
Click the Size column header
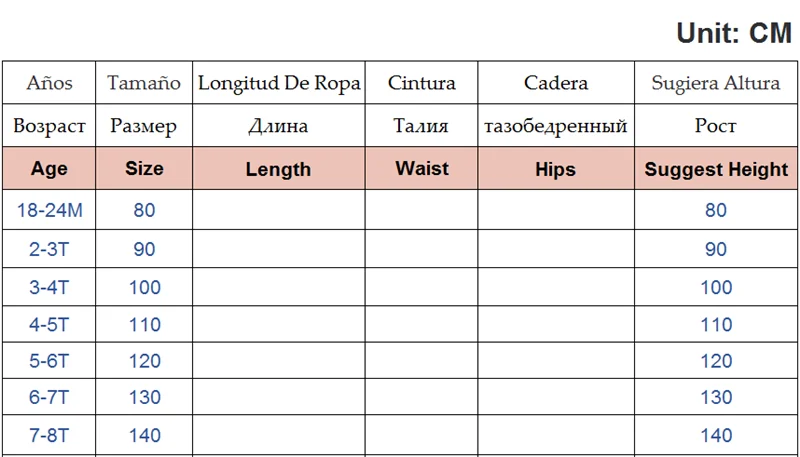pyautogui.click(x=144, y=169)
